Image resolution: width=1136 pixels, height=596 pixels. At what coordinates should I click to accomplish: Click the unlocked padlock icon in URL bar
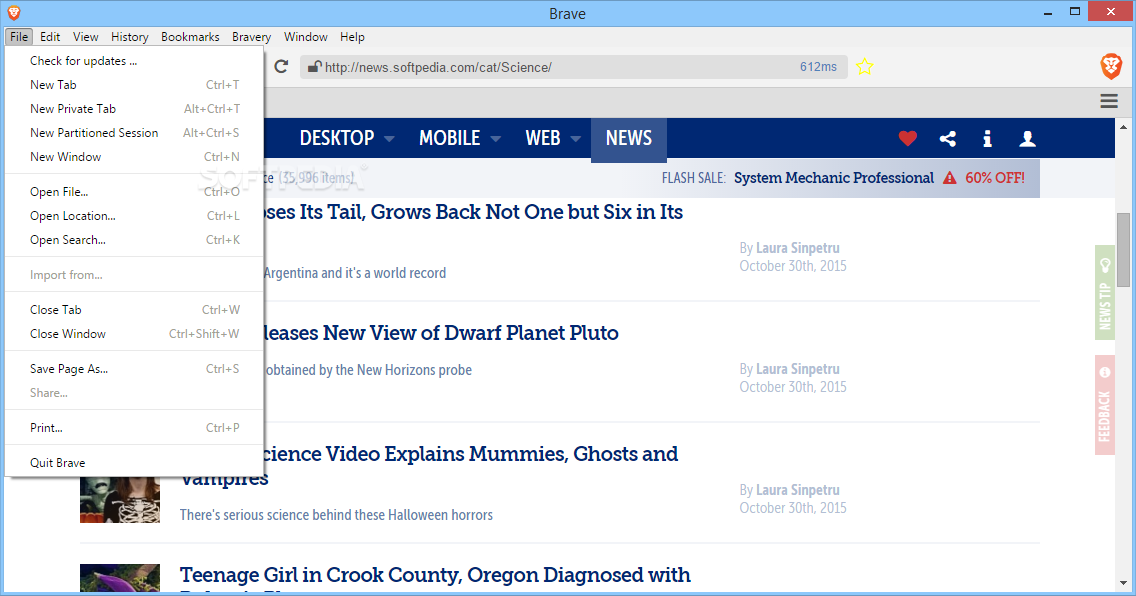[x=314, y=67]
